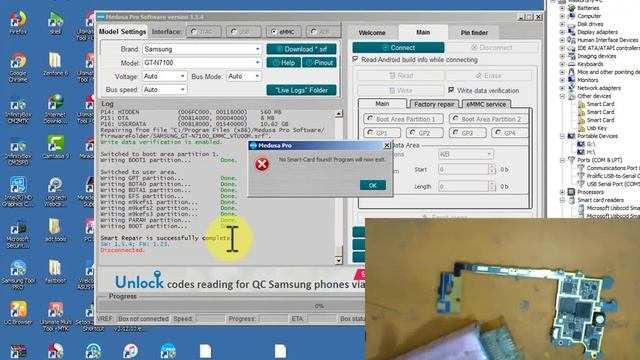Open the Model Settings tab
640x360 pixels.
122,32
